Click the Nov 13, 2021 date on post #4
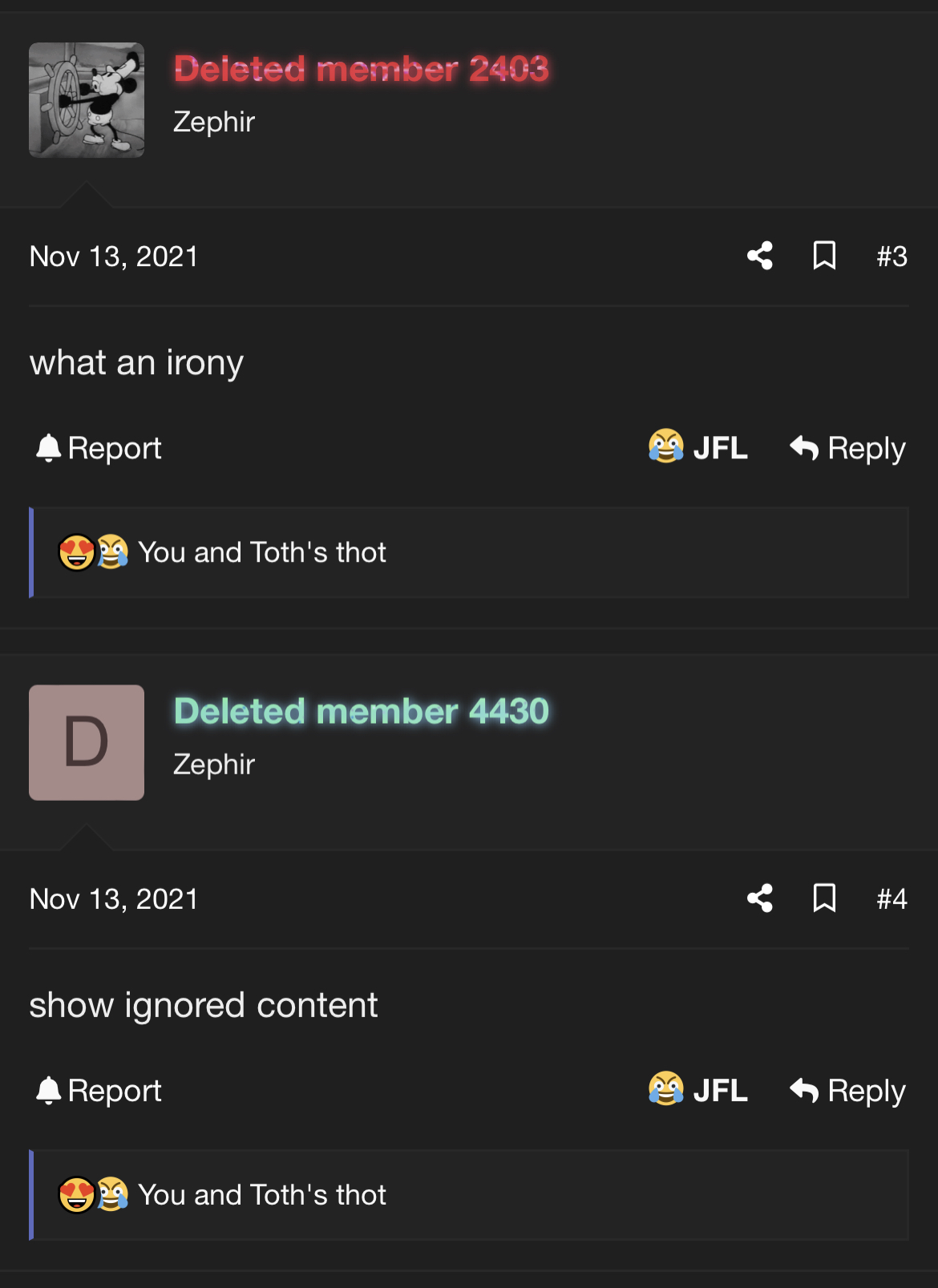This screenshot has width=938, height=1288. tap(114, 899)
